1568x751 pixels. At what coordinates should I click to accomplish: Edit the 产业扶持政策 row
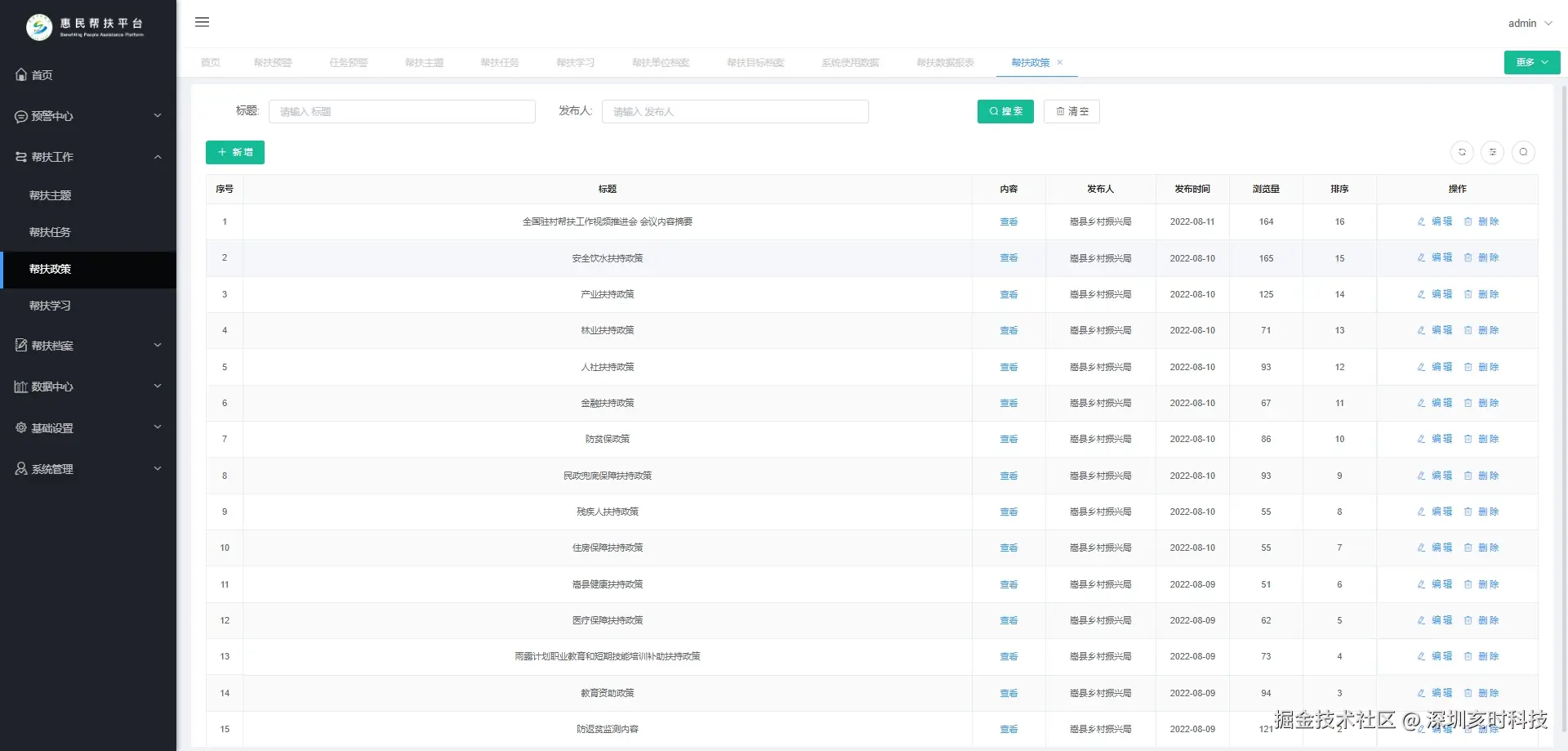pos(1435,294)
